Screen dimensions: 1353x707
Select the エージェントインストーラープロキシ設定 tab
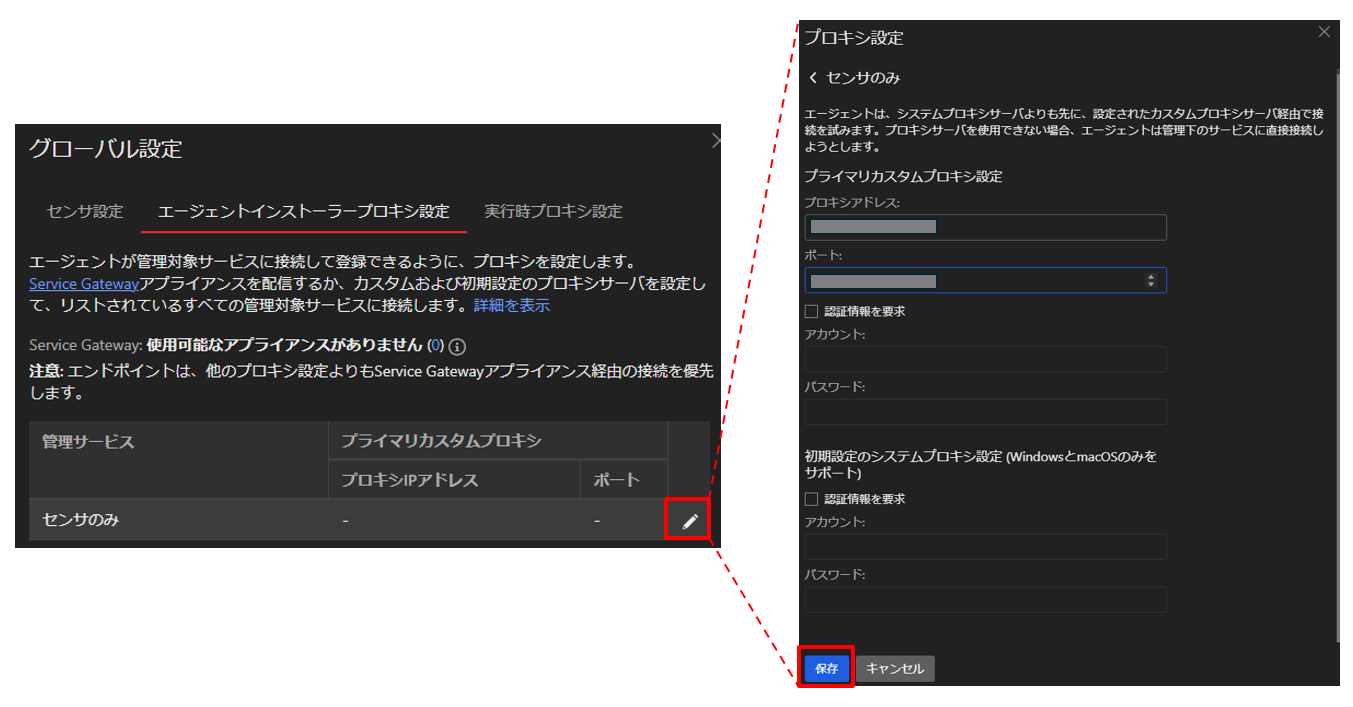click(x=304, y=212)
